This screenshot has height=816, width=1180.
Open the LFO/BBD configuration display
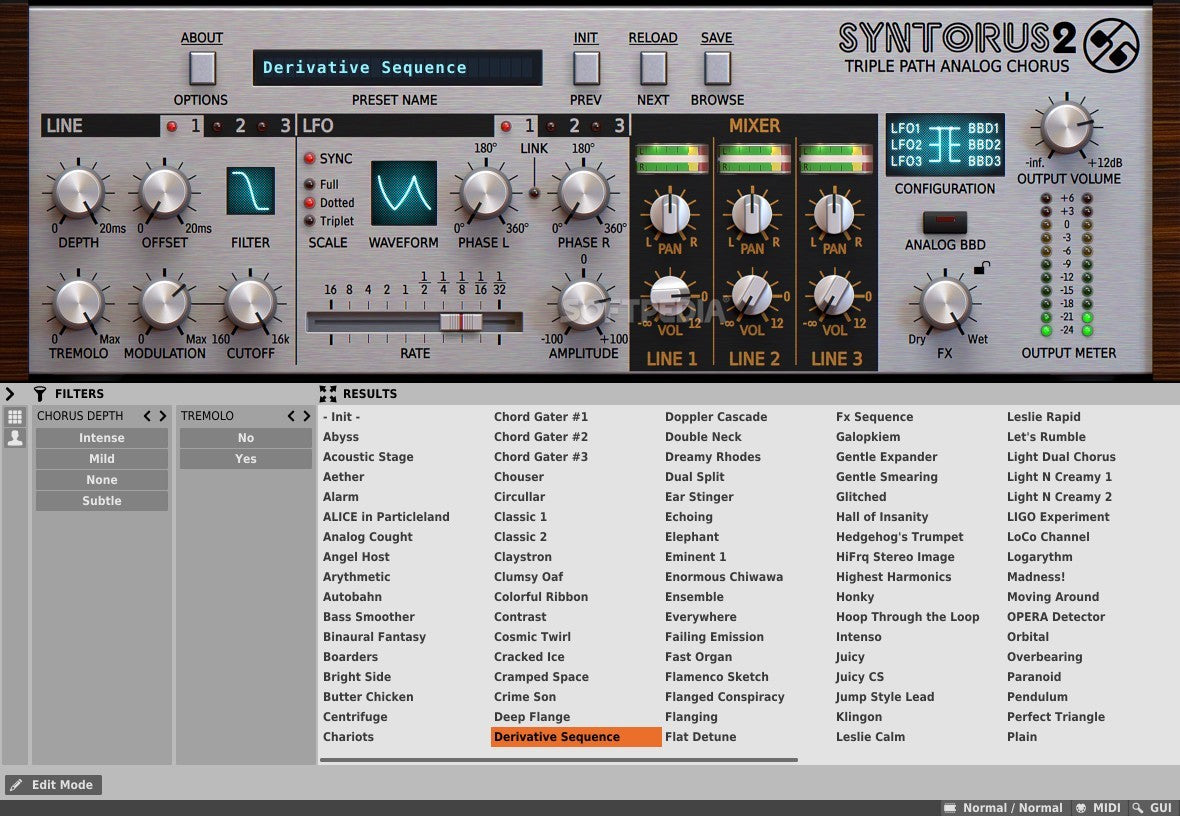(945, 145)
